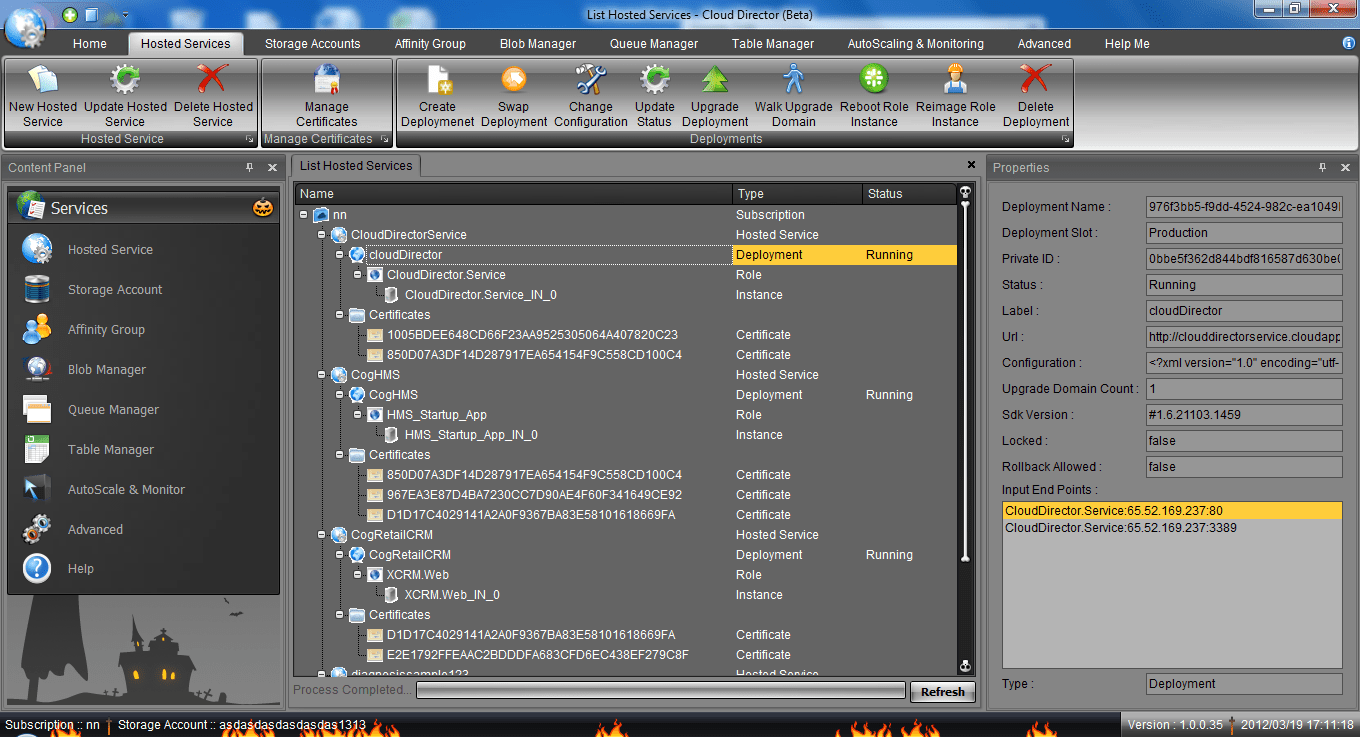Click the Reboot Role Instance icon
The height and width of the screenshot is (737, 1368).
(874, 80)
